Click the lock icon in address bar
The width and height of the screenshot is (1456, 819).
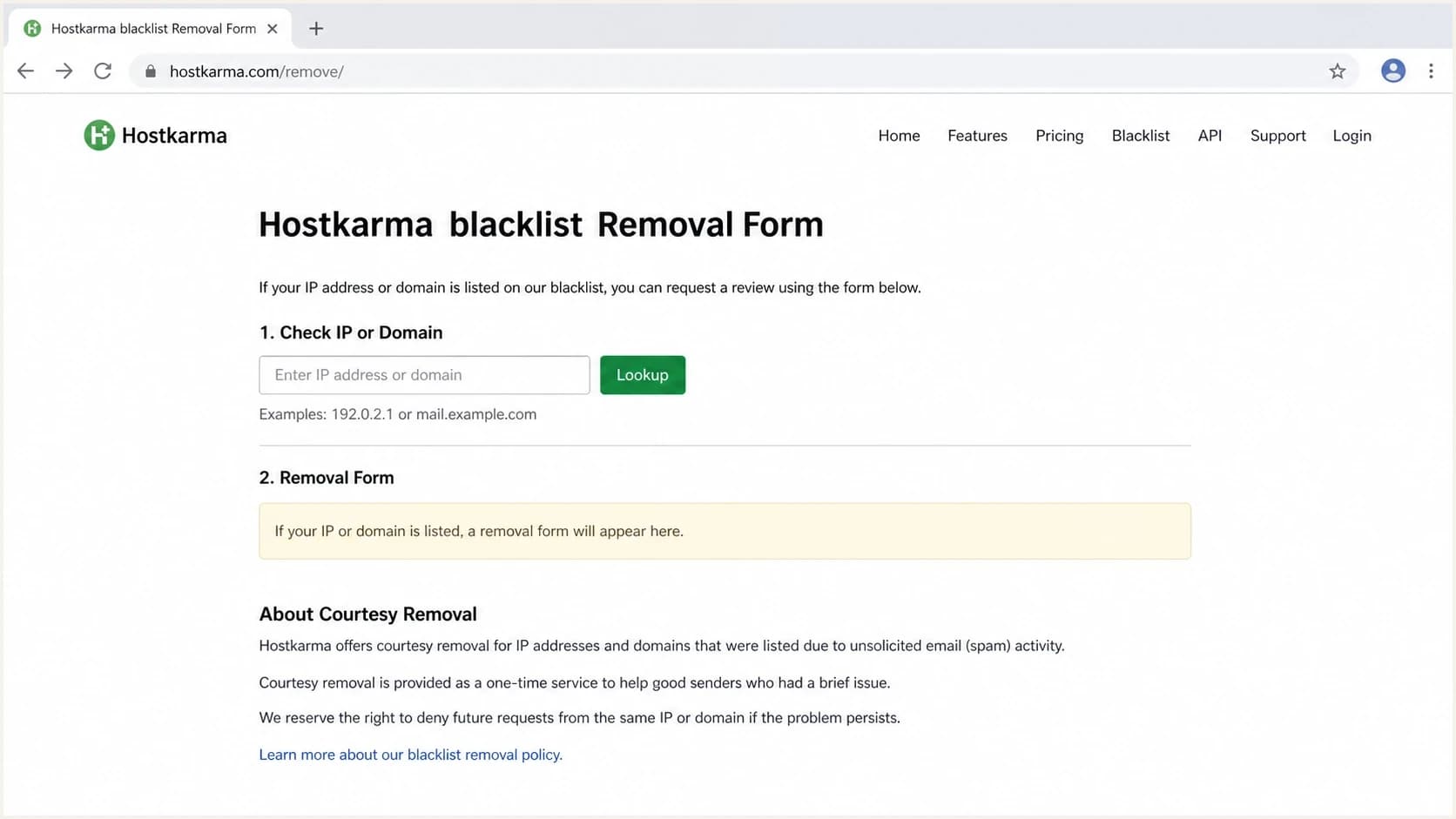[x=151, y=71]
